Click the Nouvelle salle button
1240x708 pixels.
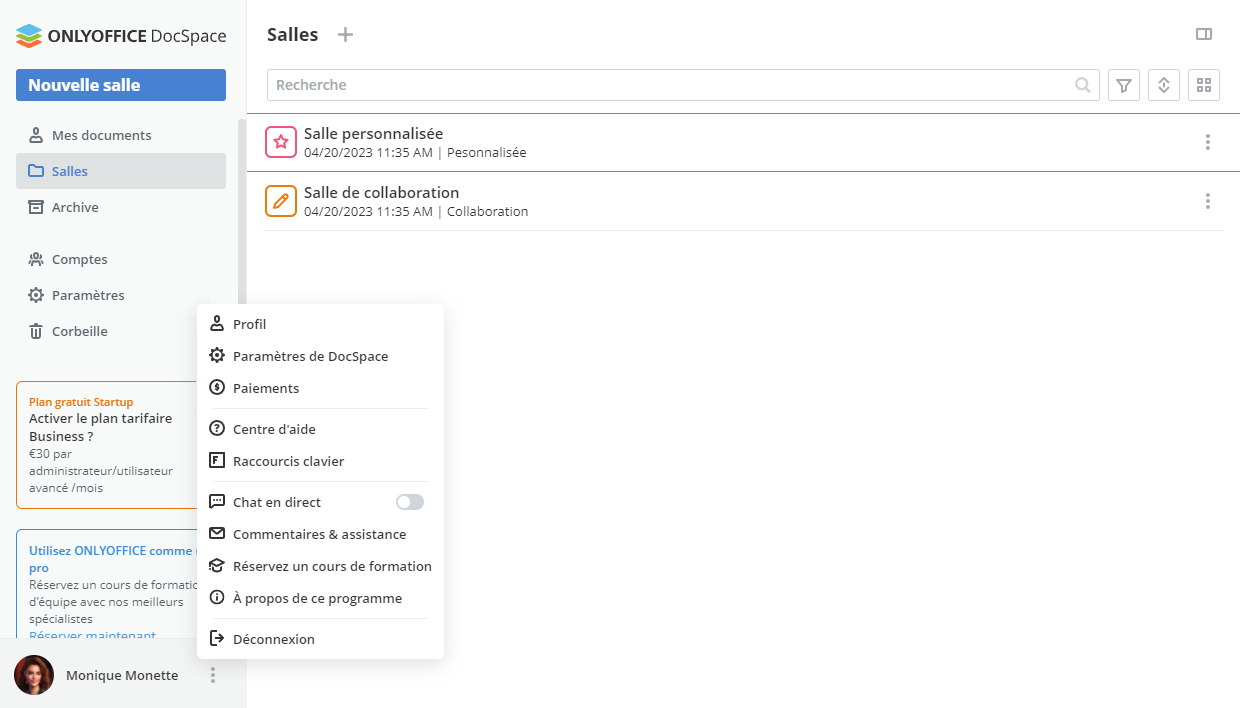pyautogui.click(x=121, y=85)
